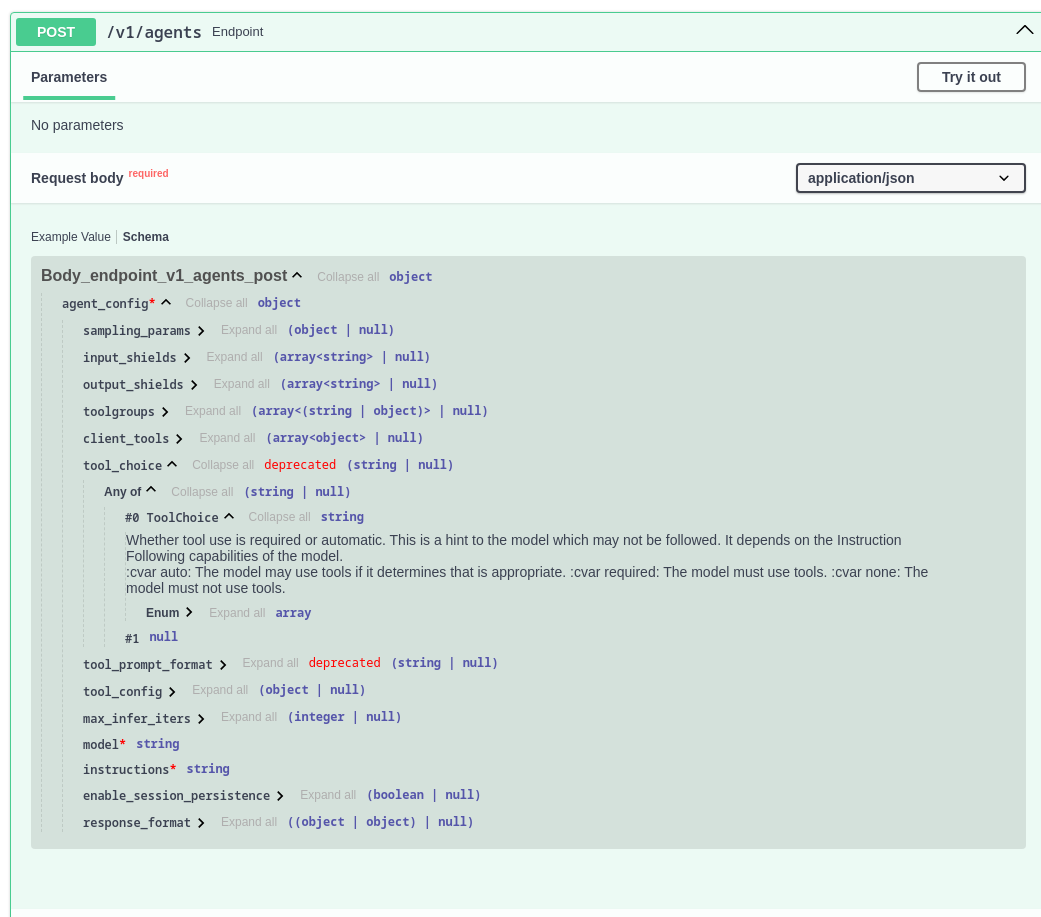Switch to the Example Value tab
The width and height of the screenshot is (1041, 917).
click(x=70, y=237)
